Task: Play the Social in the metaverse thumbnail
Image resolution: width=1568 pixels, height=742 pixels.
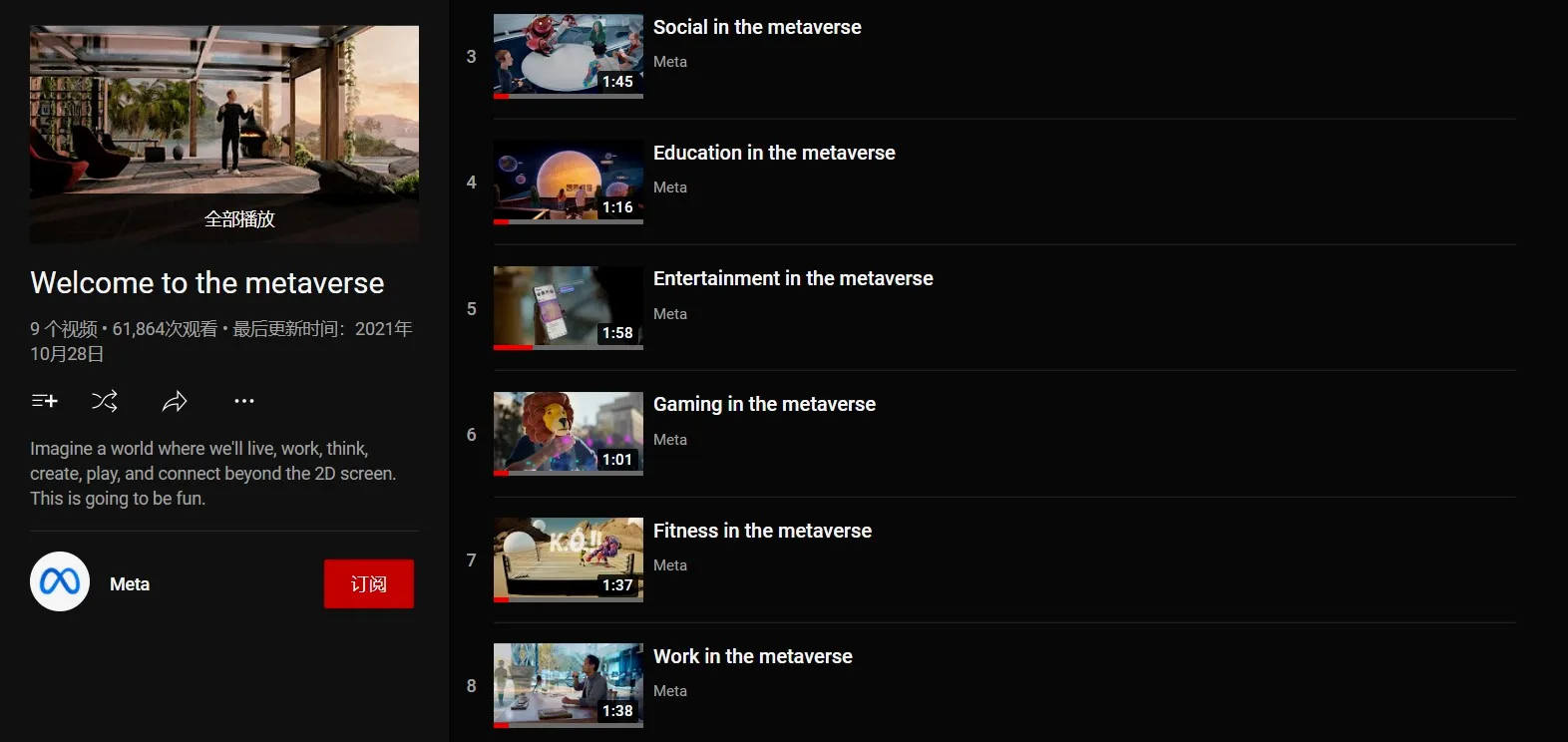Action: point(569,56)
